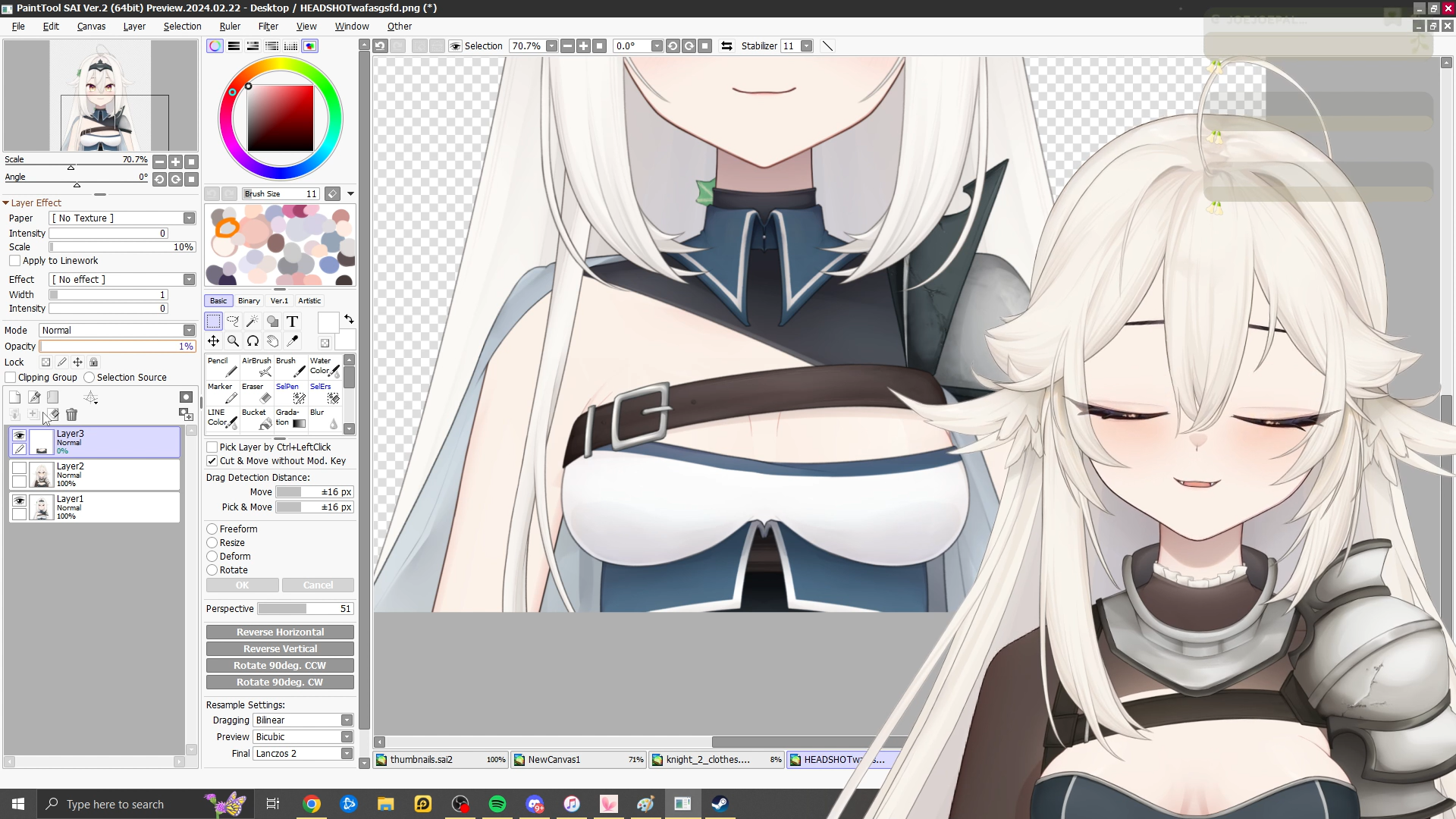
Task: Choose the Water Color brush
Action: tap(325, 367)
